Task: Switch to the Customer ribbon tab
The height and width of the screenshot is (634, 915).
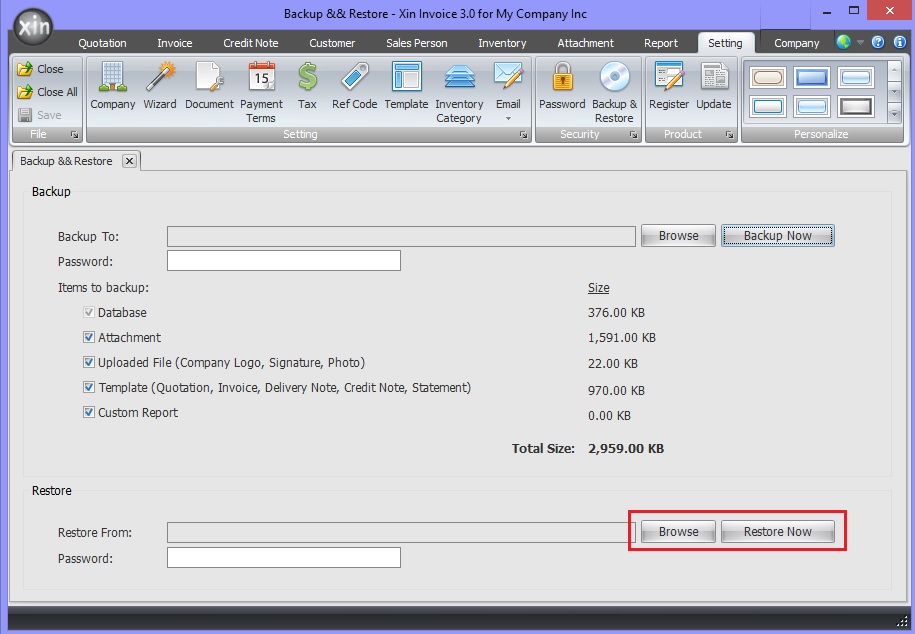Action: click(332, 43)
